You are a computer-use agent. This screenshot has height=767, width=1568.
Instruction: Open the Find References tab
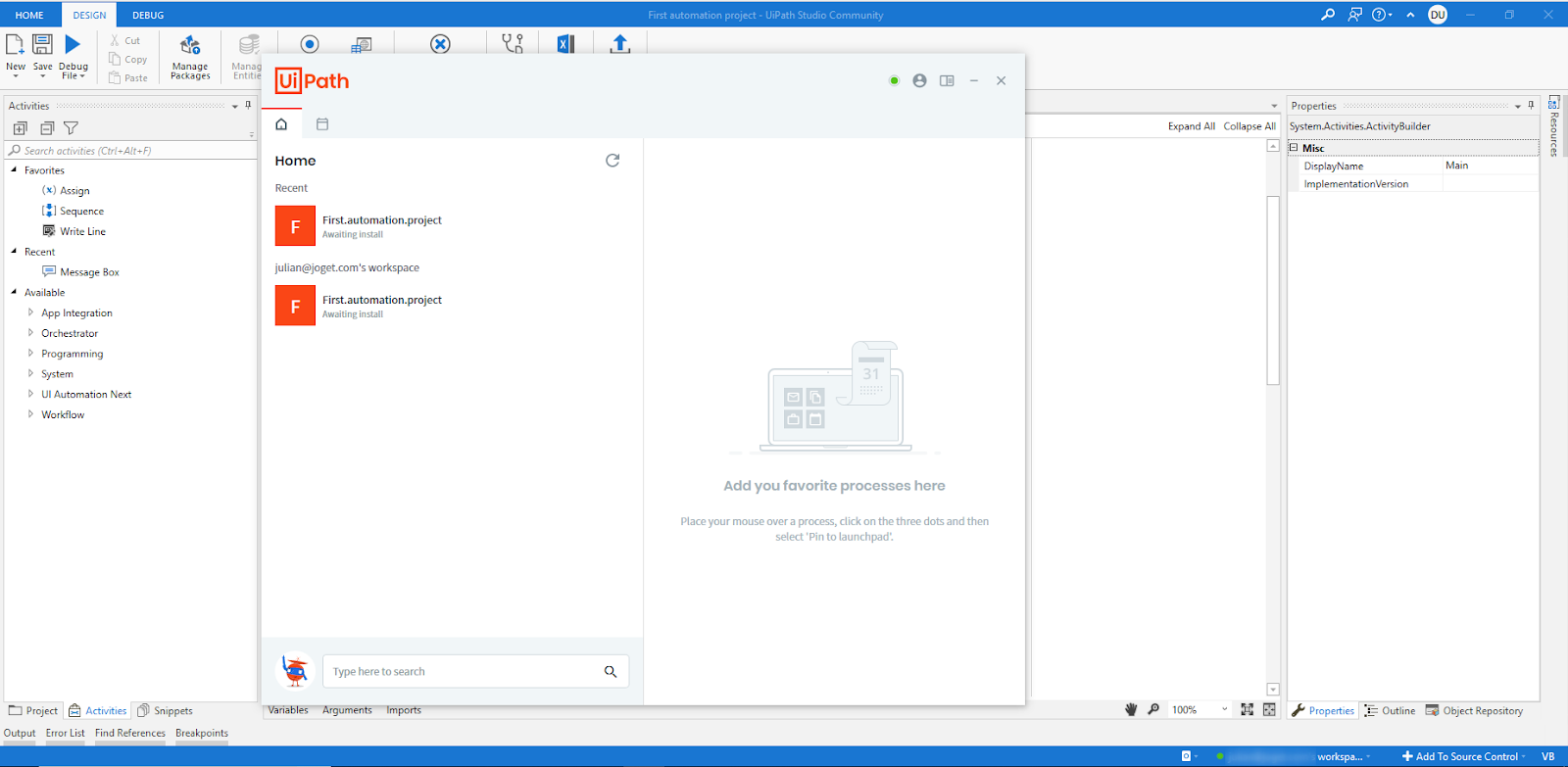tap(130, 733)
